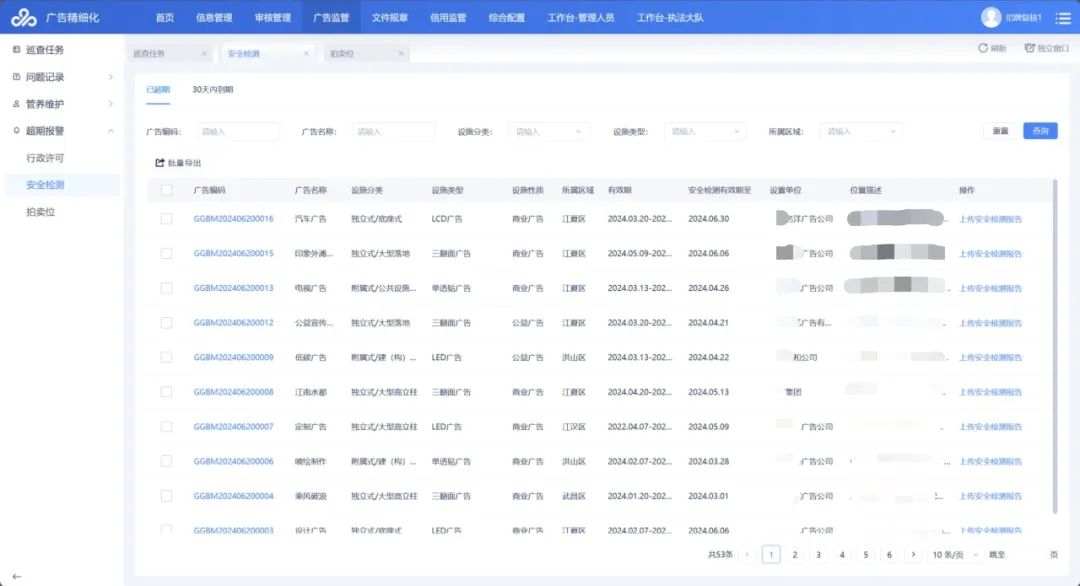The image size is (1080, 586).
Task: Switch to the 30天内到期 tab
Action: point(212,90)
